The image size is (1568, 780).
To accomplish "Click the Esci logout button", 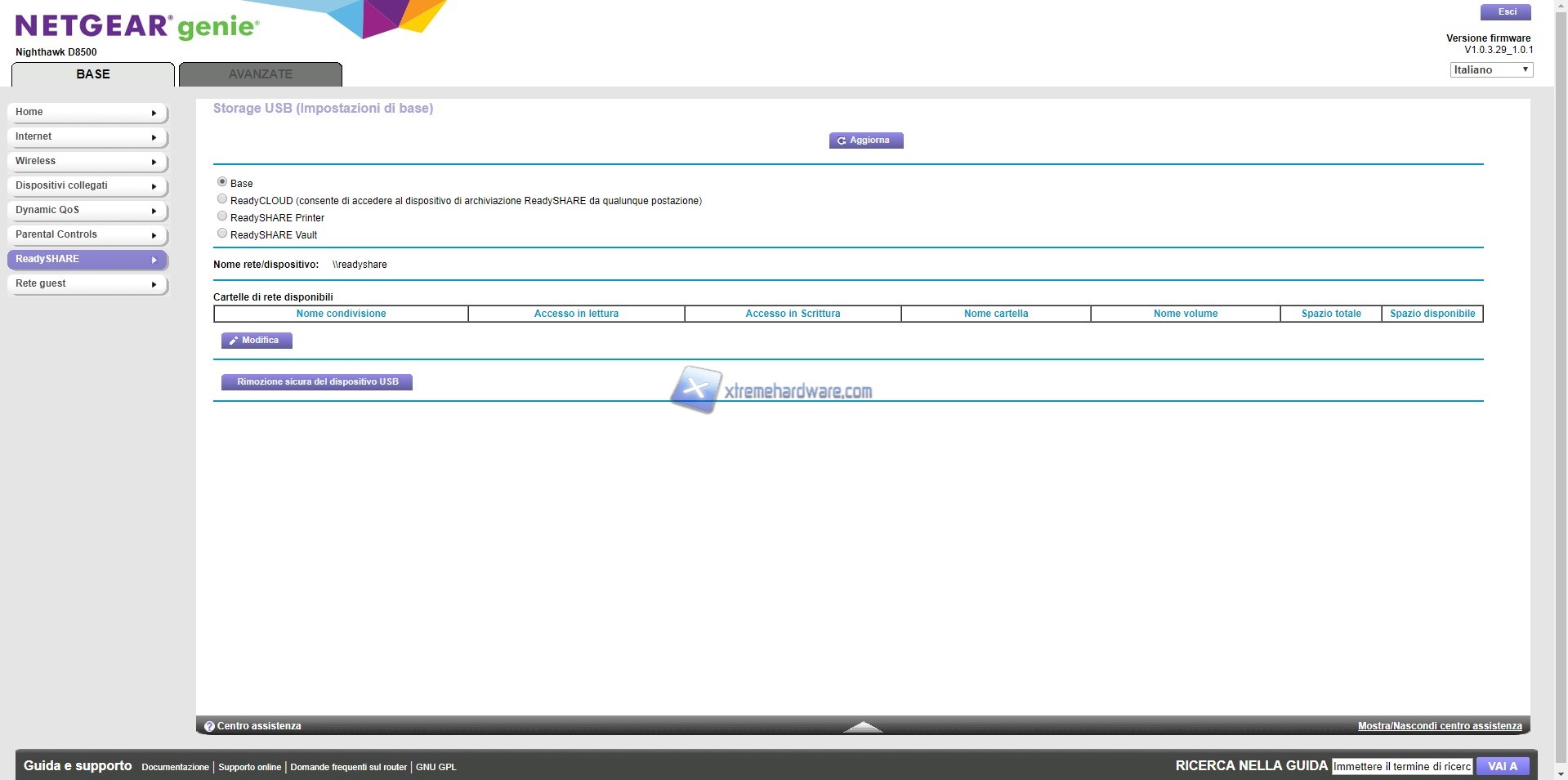I will coord(1507,12).
